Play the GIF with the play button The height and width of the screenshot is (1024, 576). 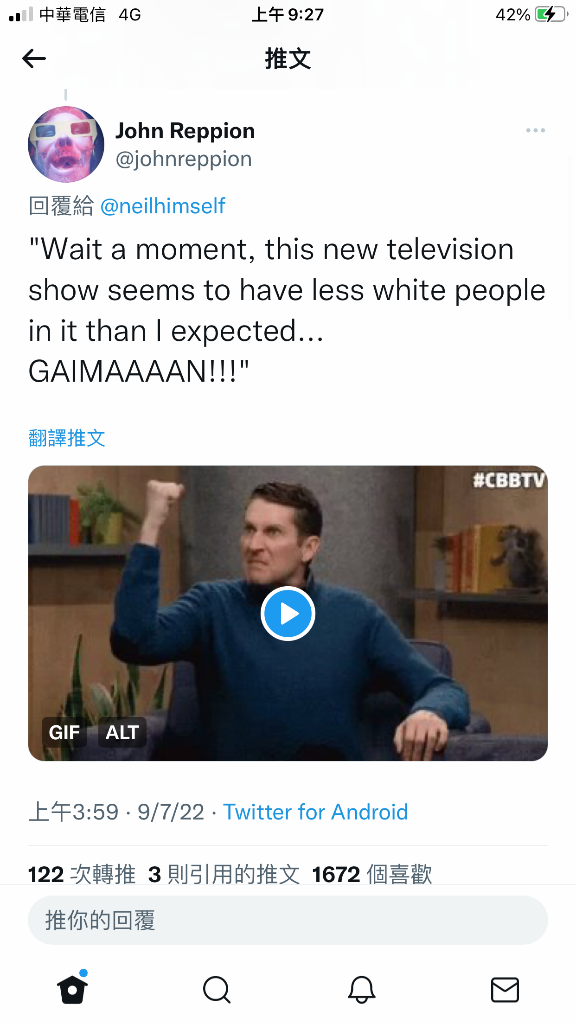[288, 613]
